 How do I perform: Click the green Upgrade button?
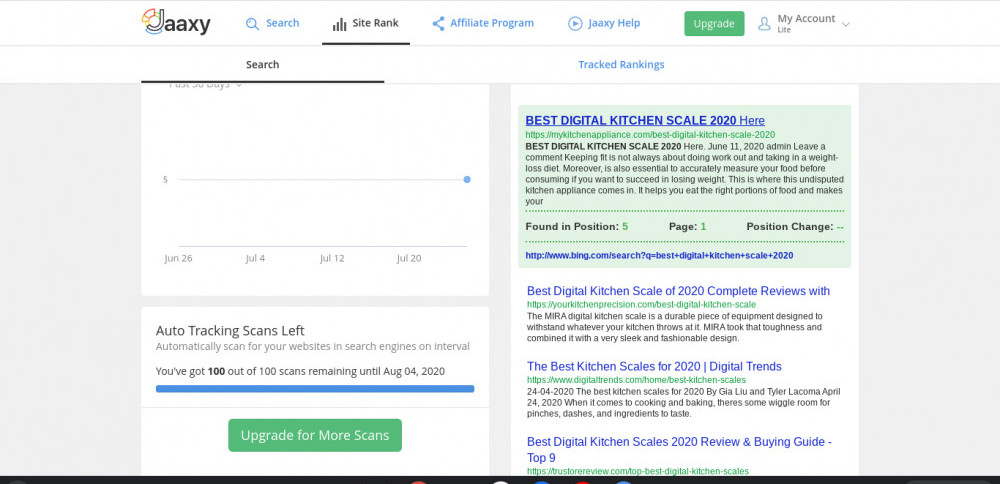click(714, 24)
